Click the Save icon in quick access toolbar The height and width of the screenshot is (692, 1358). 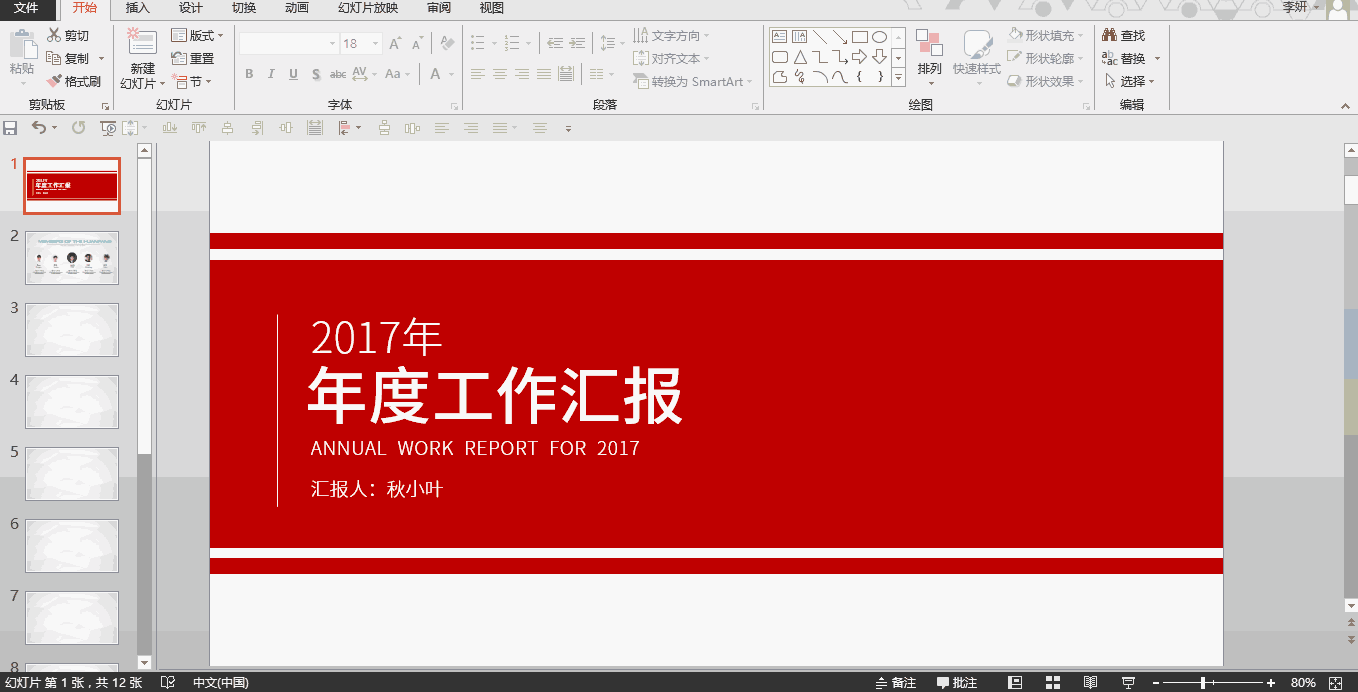pos(10,128)
